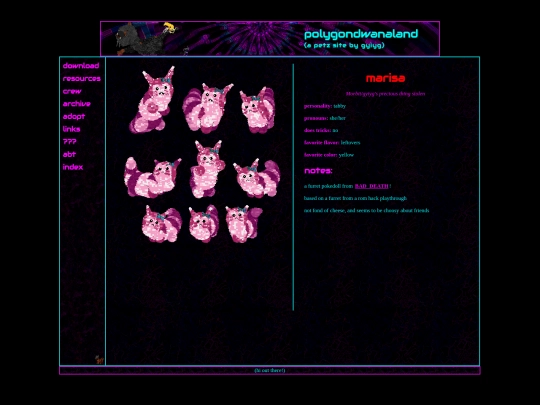Click the red marisa heading

pos(385,78)
